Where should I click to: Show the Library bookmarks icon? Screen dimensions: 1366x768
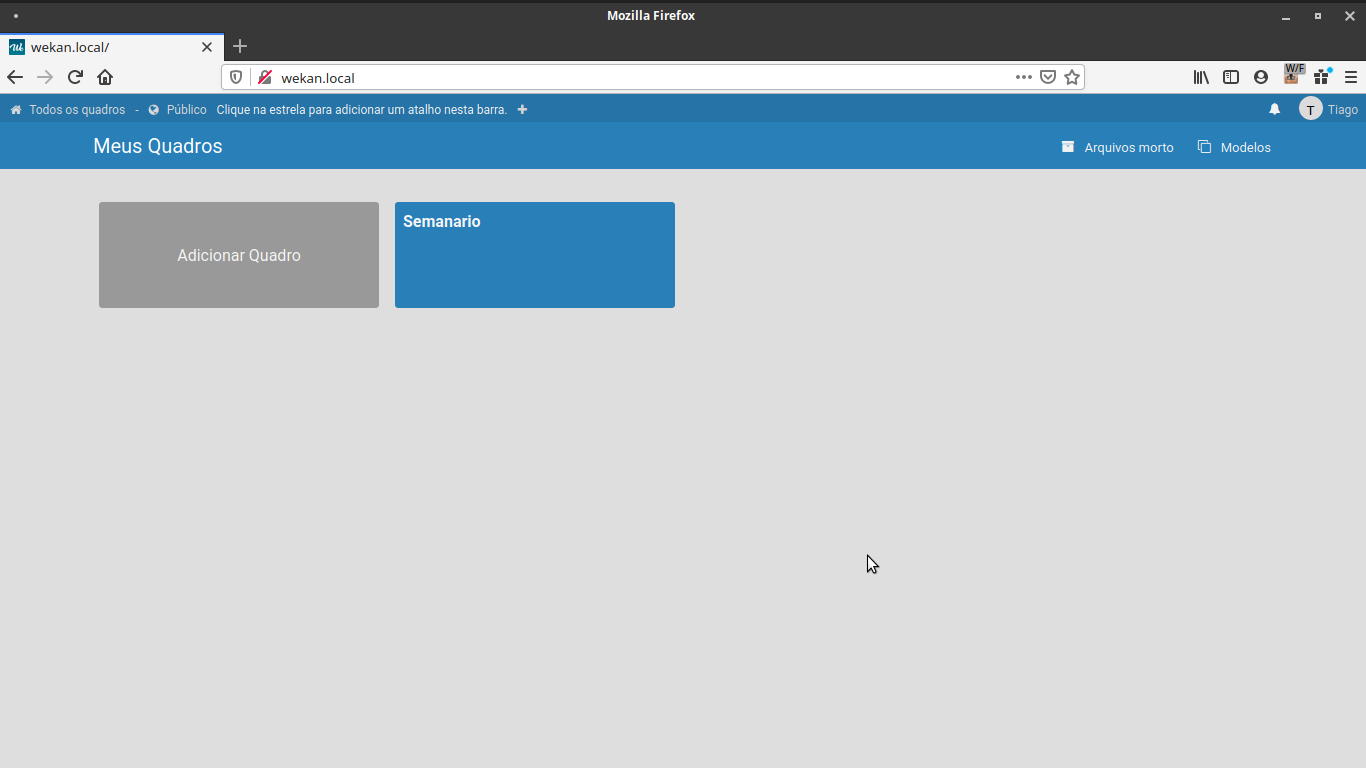click(1201, 77)
